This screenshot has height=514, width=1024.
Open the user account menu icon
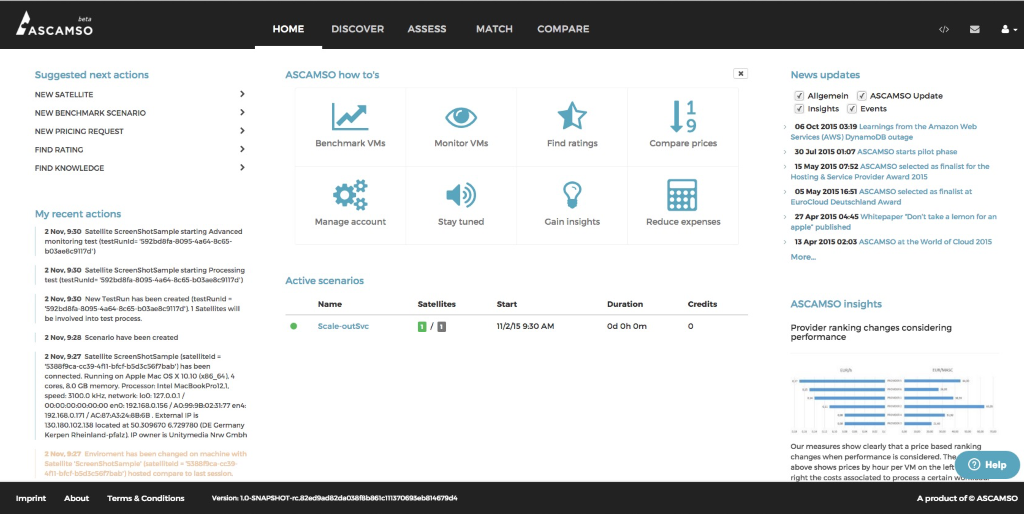click(1008, 29)
